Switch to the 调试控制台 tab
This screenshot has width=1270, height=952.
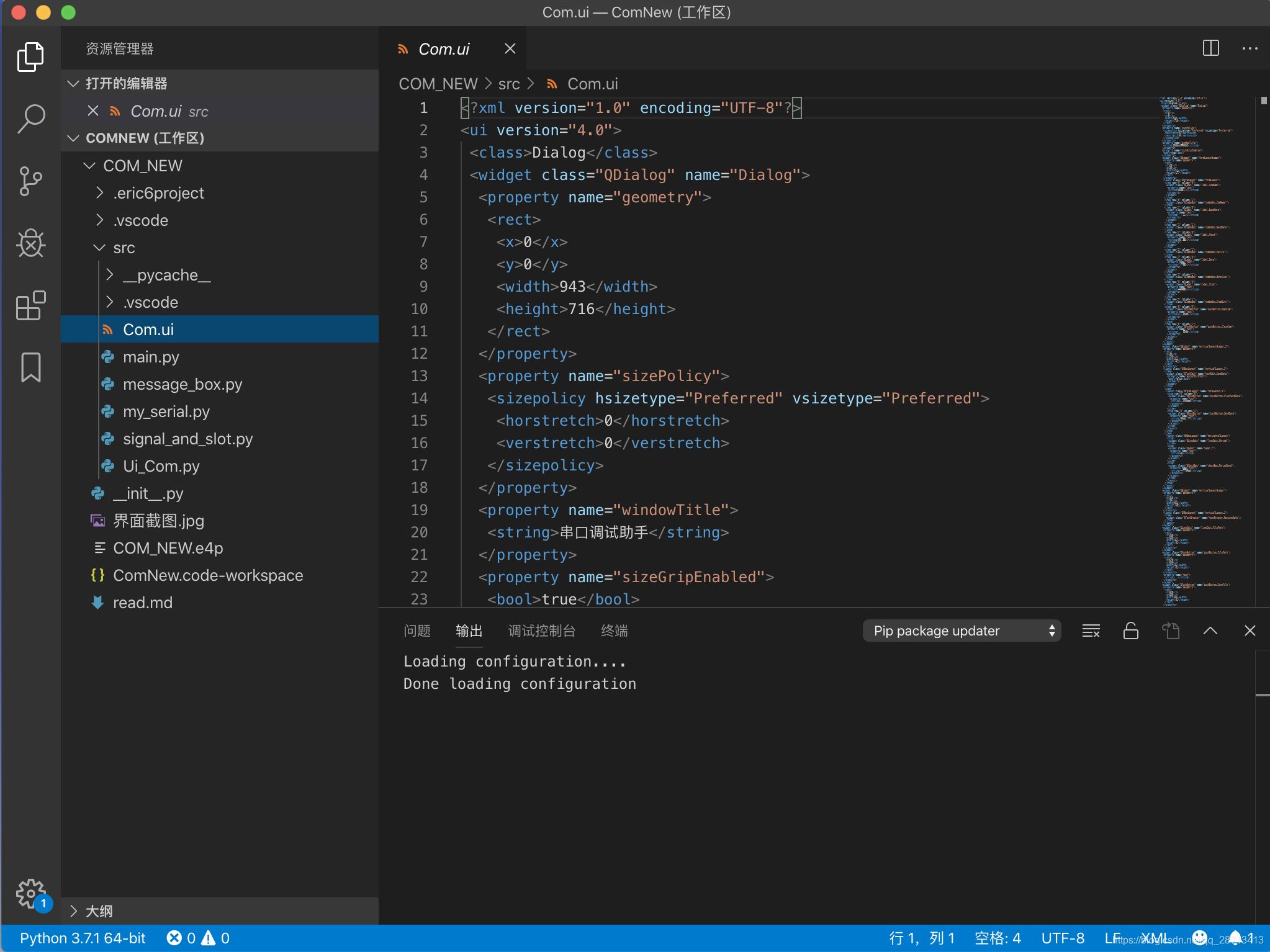click(x=541, y=631)
